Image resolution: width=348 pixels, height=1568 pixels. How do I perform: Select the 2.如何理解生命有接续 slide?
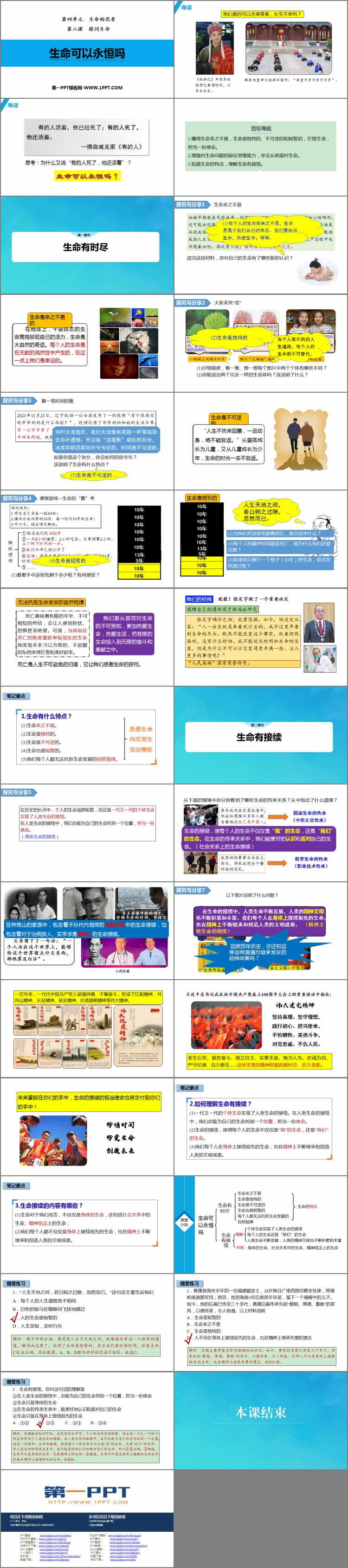point(261,1127)
